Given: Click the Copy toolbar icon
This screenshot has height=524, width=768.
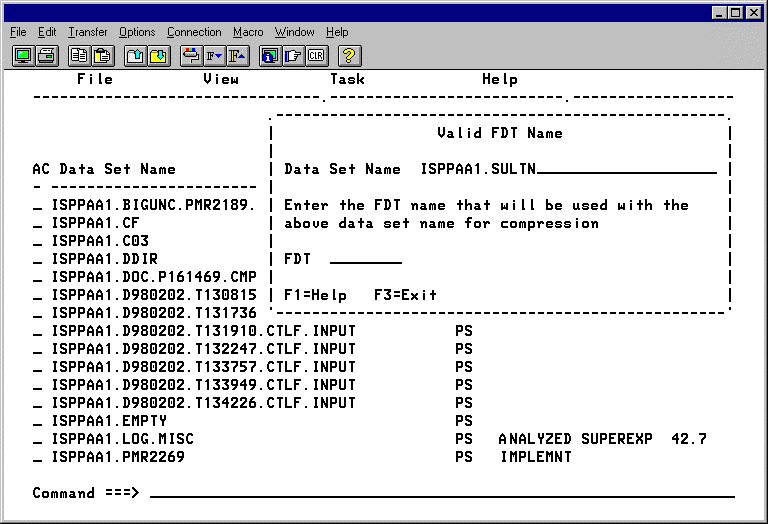Looking at the screenshot, I should [x=78, y=56].
